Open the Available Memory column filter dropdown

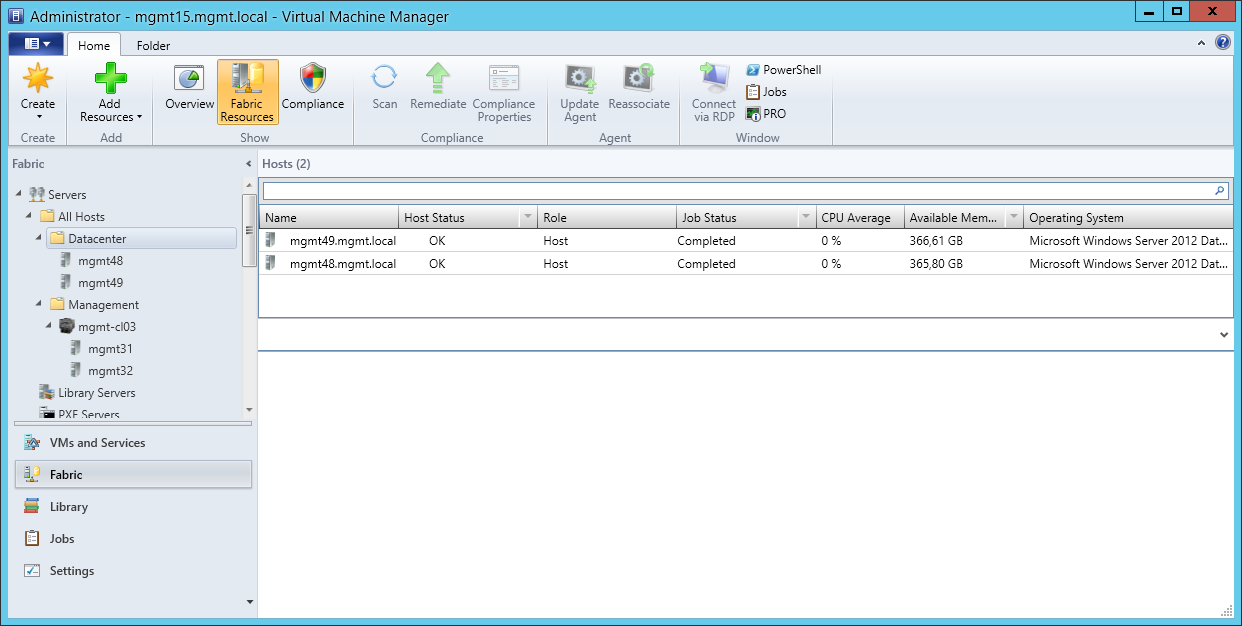click(x=1014, y=218)
